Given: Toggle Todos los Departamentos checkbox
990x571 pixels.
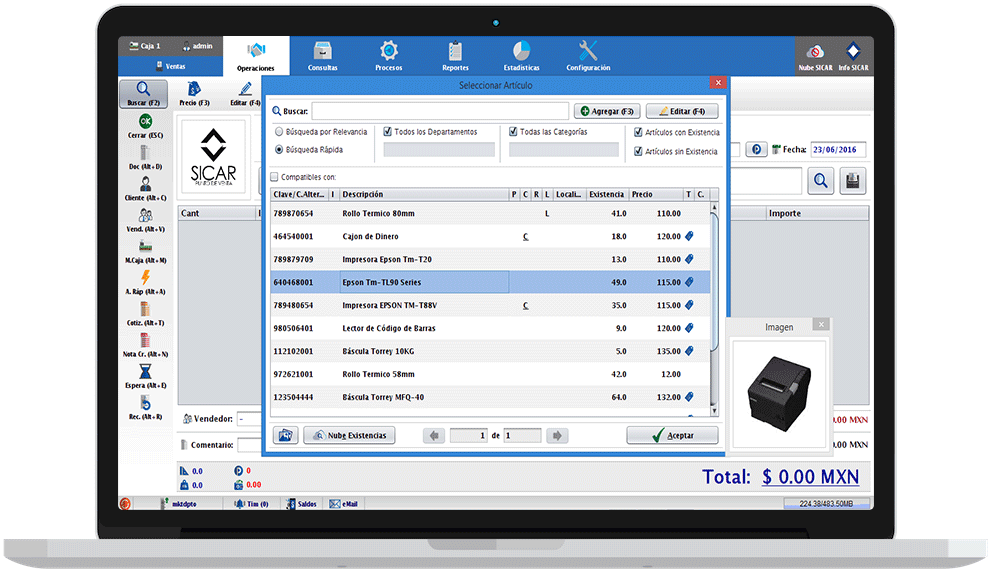Looking at the screenshot, I should point(388,132).
